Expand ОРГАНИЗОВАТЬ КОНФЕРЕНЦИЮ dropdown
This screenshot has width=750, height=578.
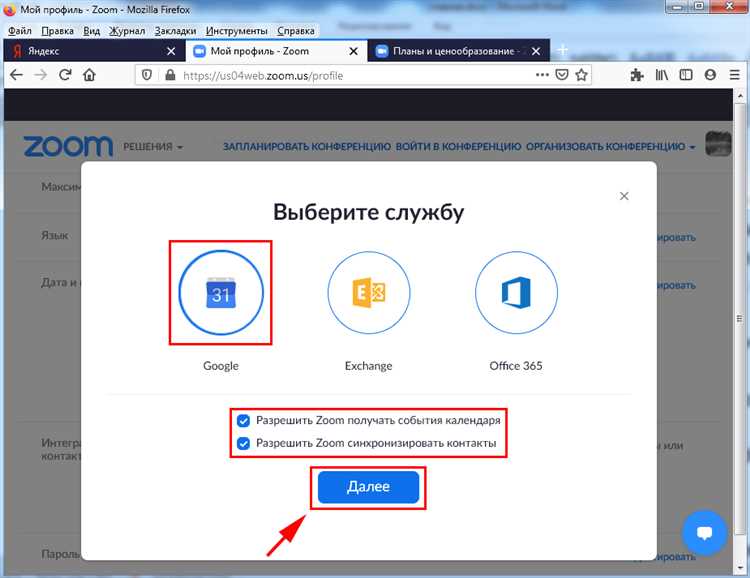611,146
